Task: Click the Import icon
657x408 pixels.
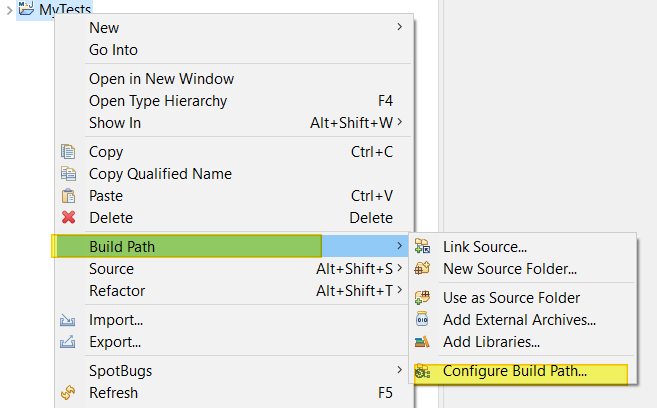Action: coord(68,321)
